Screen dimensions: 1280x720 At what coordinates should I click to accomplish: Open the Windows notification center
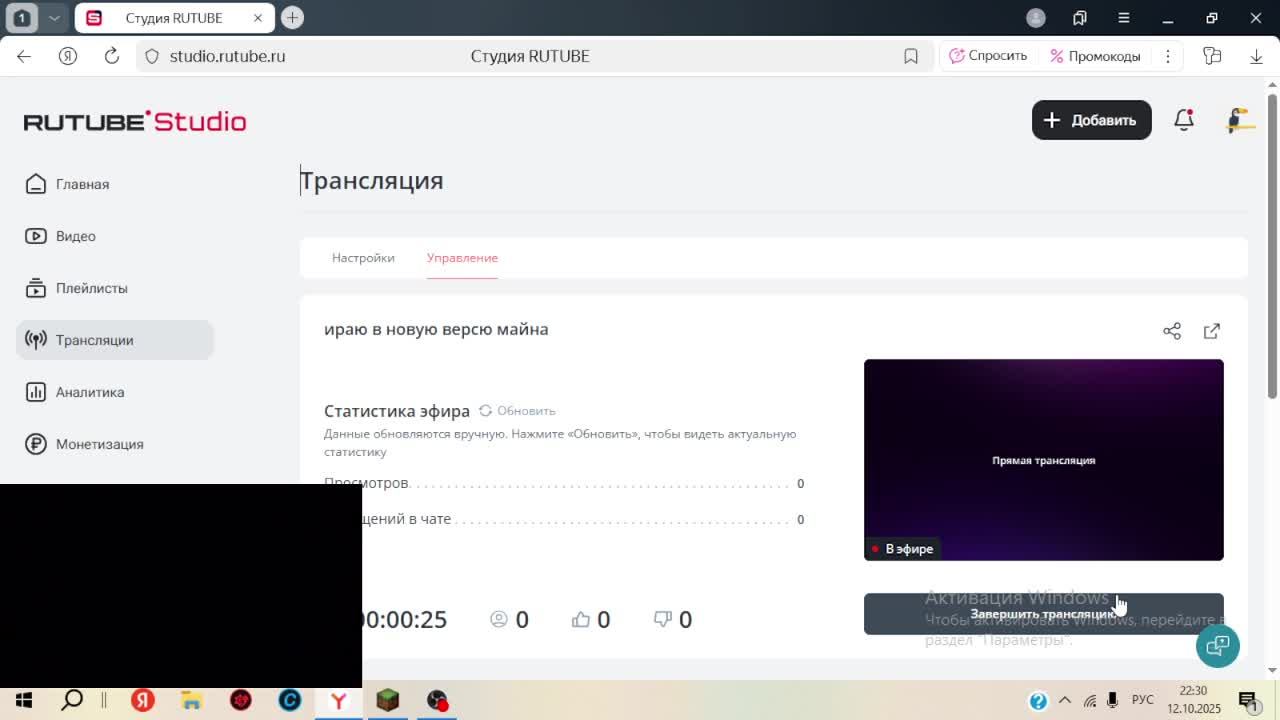click(x=1248, y=700)
